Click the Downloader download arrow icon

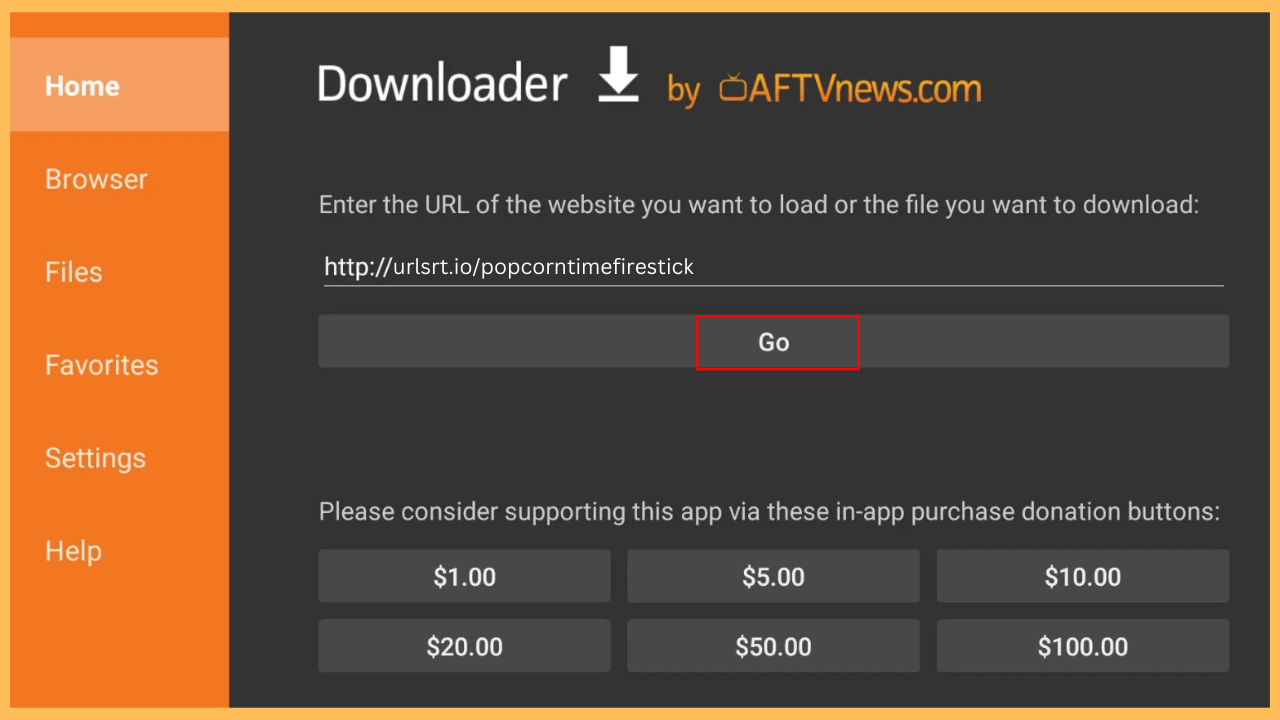(619, 76)
